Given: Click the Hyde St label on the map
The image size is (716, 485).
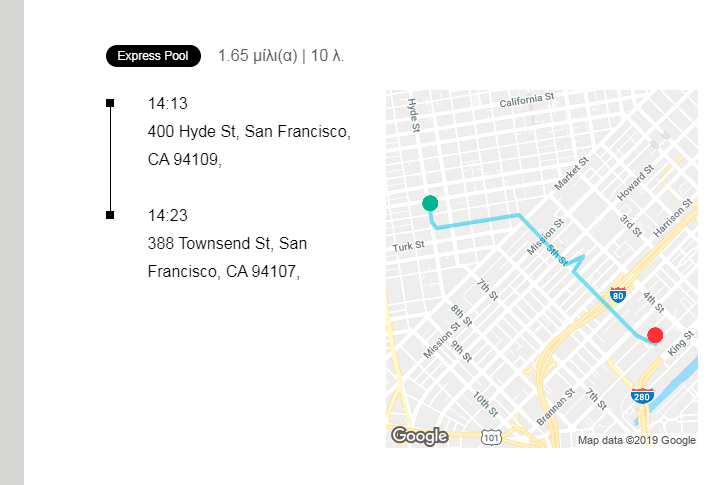Looking at the screenshot, I should click(x=413, y=113).
